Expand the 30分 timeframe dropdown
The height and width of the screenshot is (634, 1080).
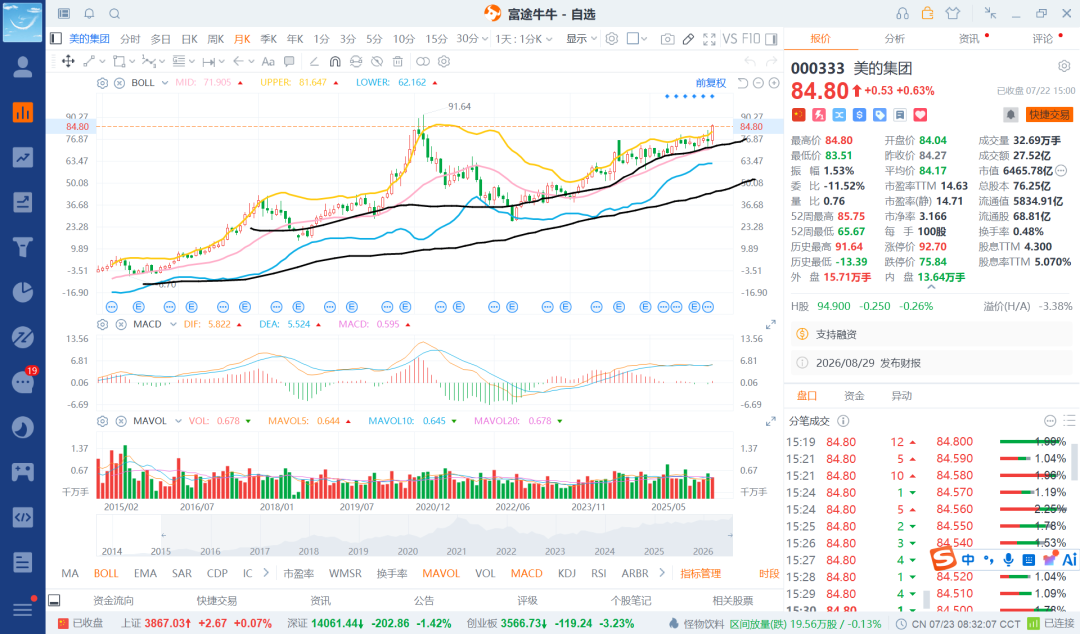click(485, 39)
